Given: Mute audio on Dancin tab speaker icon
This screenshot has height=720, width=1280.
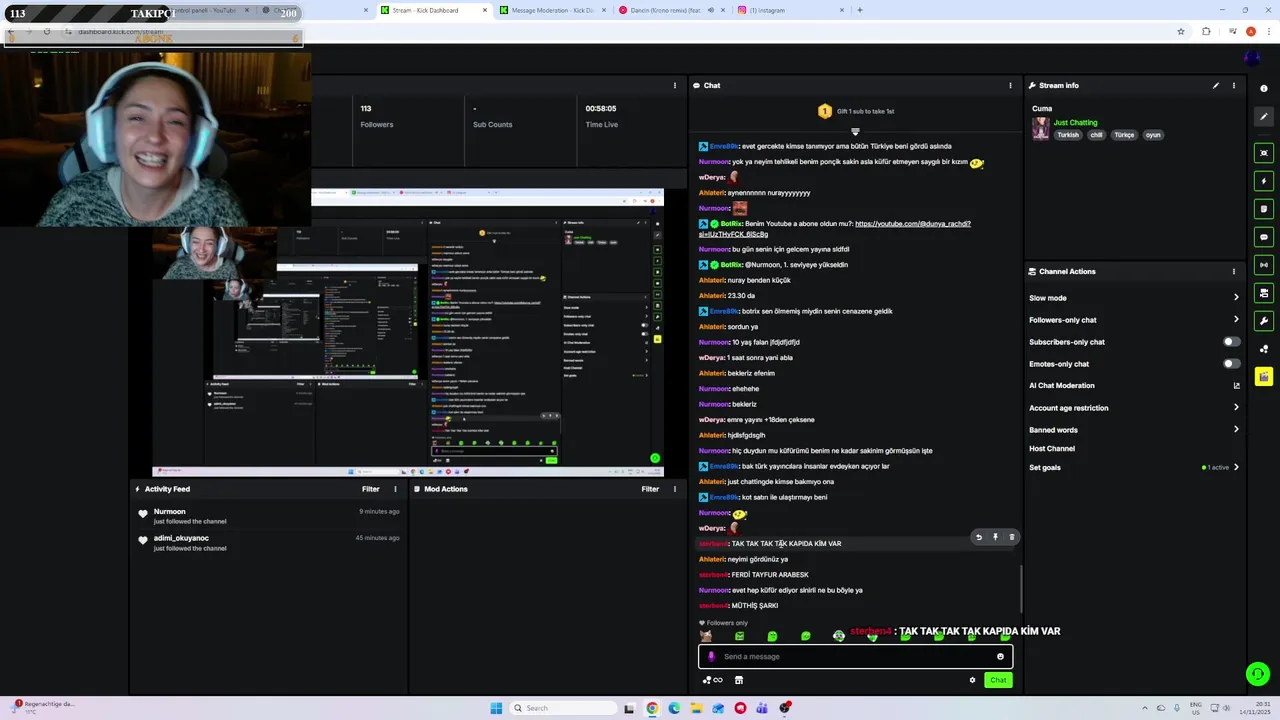Looking at the screenshot, I should [x=711, y=10].
